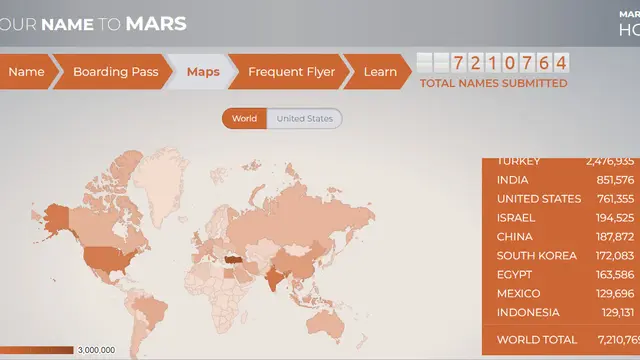The height and width of the screenshot is (360, 640).
Task: Click Greenland on the world map
Action: (161, 184)
